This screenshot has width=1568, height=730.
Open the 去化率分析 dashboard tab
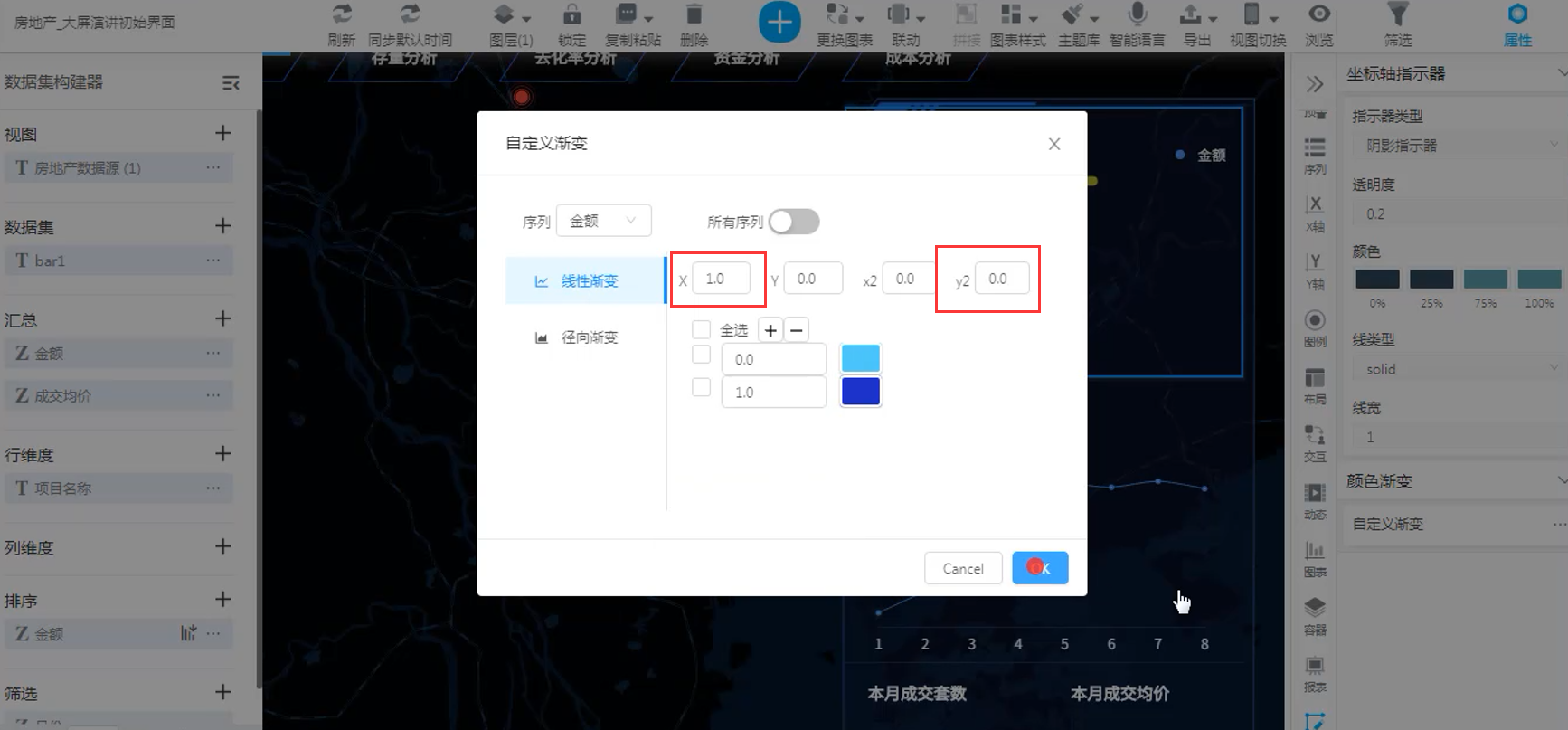(575, 60)
